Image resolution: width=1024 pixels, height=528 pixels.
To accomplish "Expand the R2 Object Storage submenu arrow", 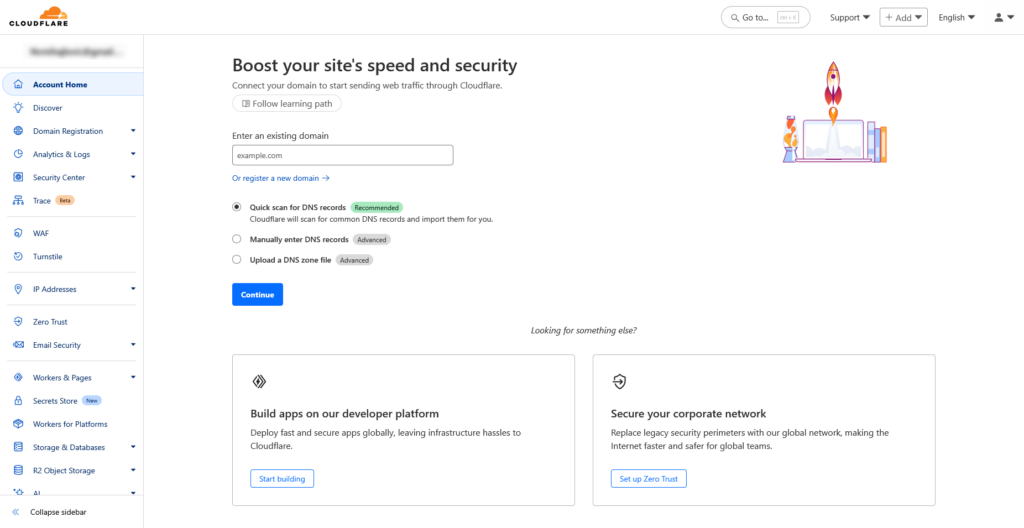I will 133,470.
